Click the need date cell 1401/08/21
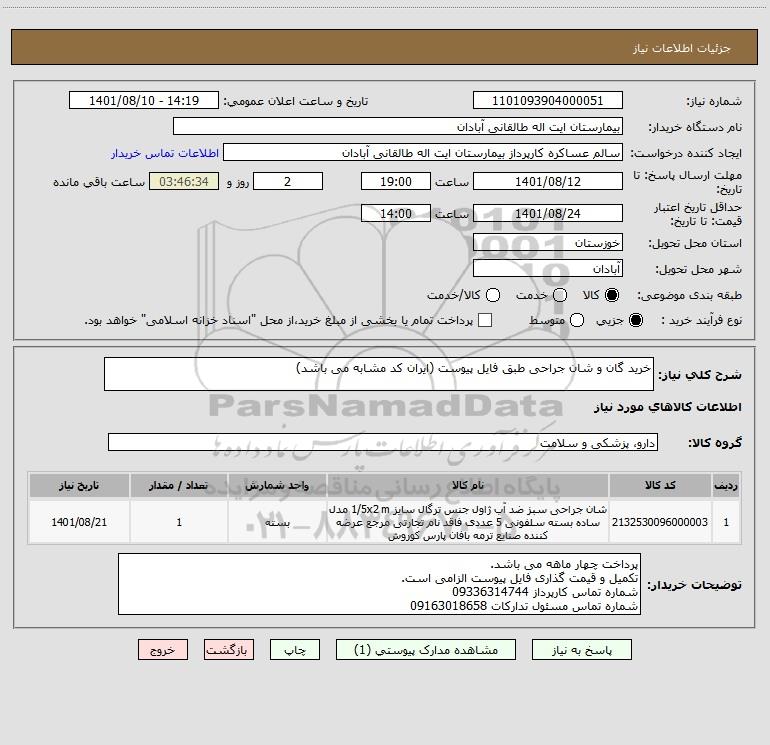This screenshot has height=745, width=770. 79,522
